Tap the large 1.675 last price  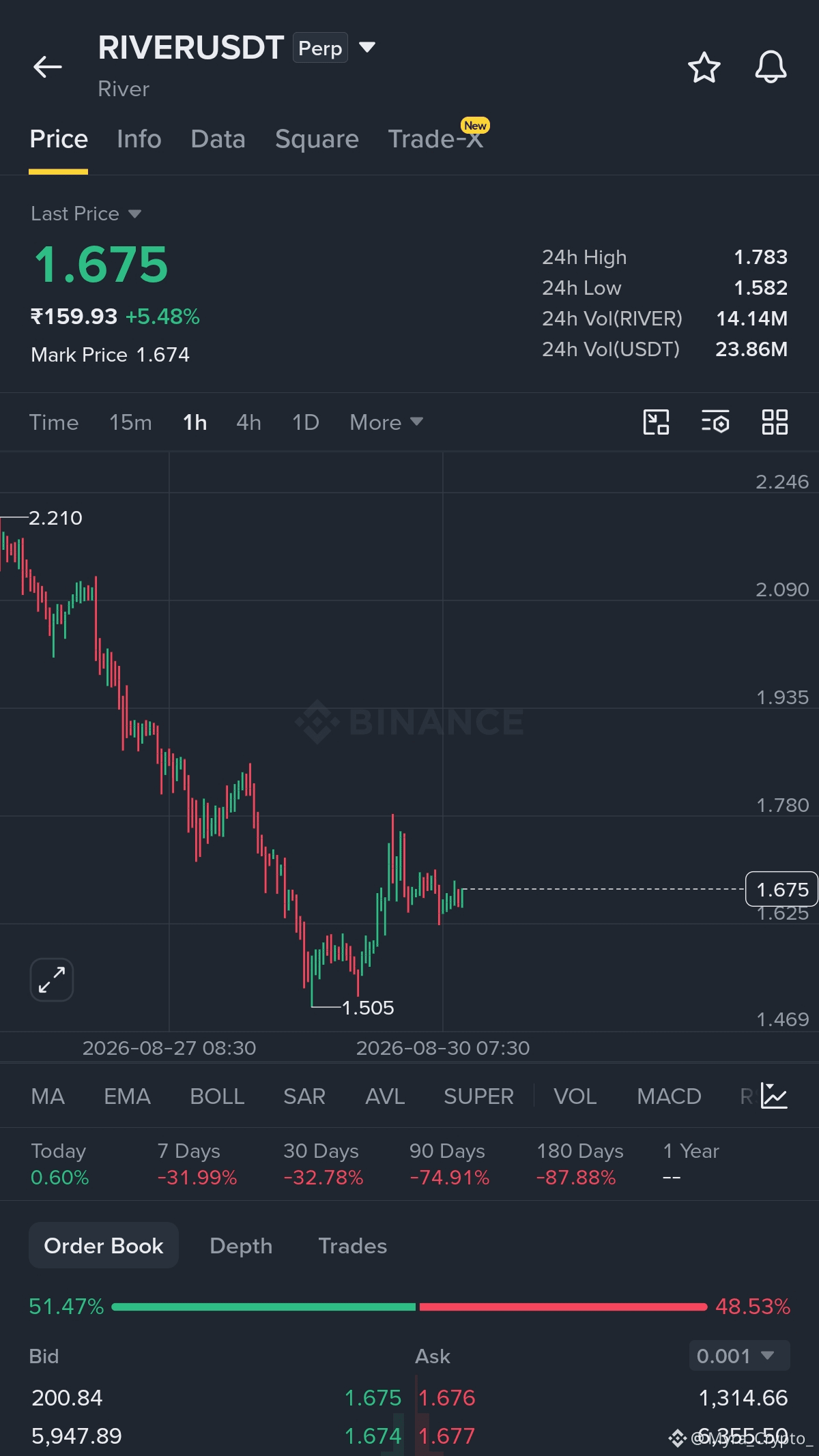(x=101, y=265)
